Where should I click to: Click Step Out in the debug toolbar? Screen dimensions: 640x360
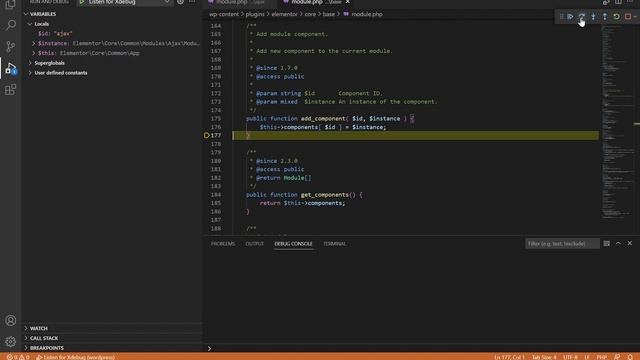tap(604, 17)
